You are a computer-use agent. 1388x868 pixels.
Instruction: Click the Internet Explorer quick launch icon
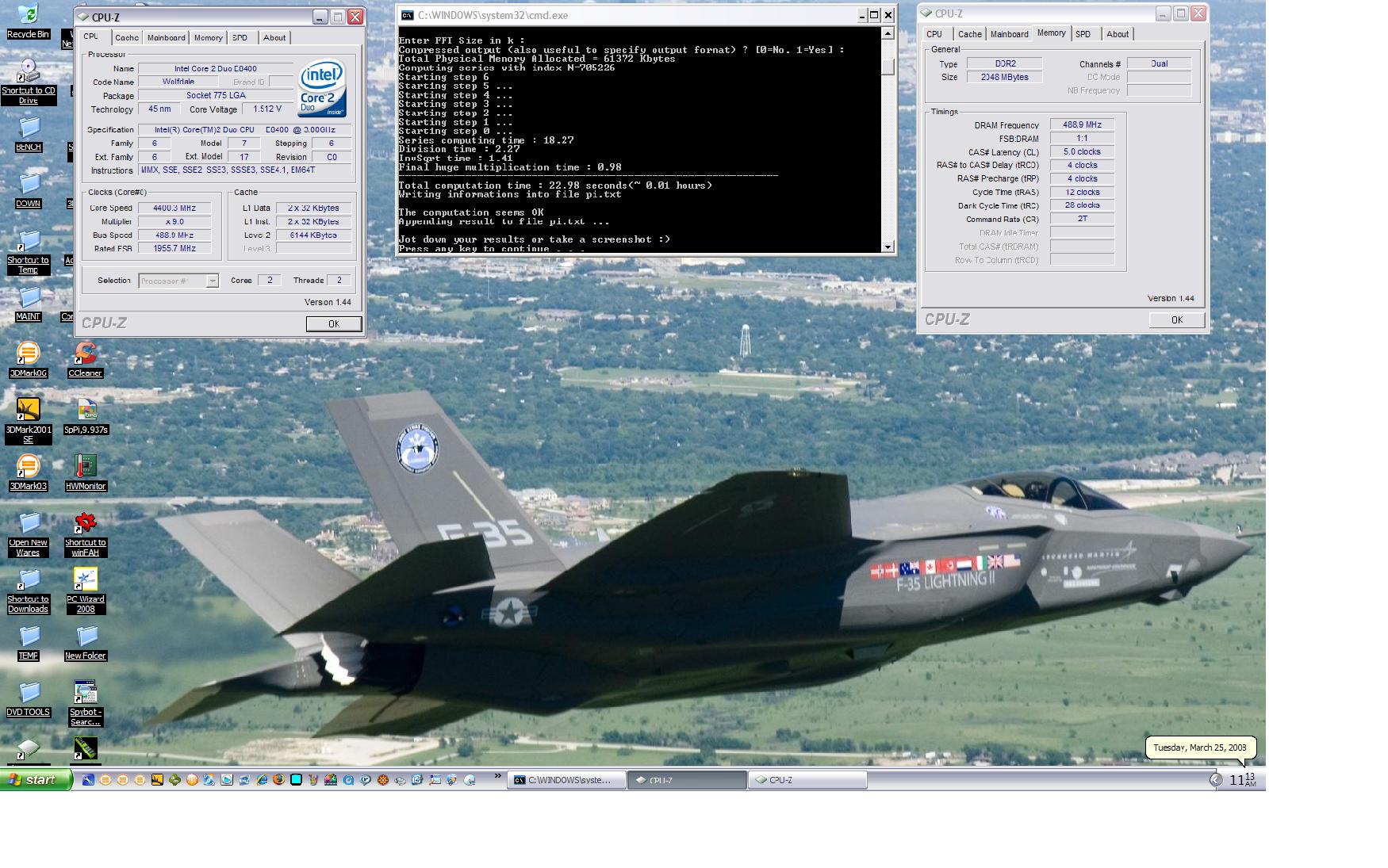[x=261, y=780]
